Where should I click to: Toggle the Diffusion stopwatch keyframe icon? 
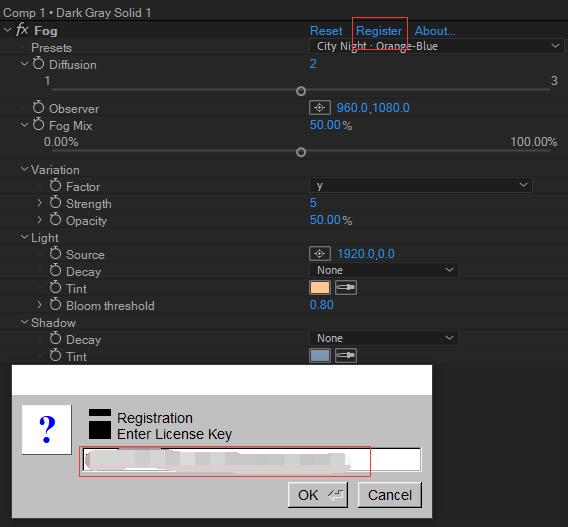click(38, 64)
